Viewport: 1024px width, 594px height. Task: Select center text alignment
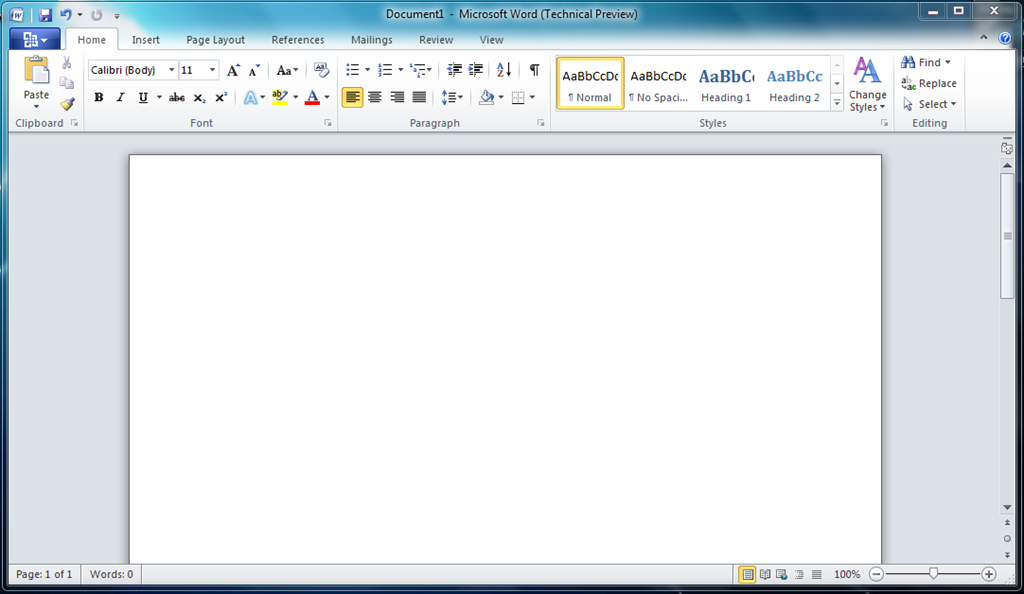pyautogui.click(x=374, y=96)
